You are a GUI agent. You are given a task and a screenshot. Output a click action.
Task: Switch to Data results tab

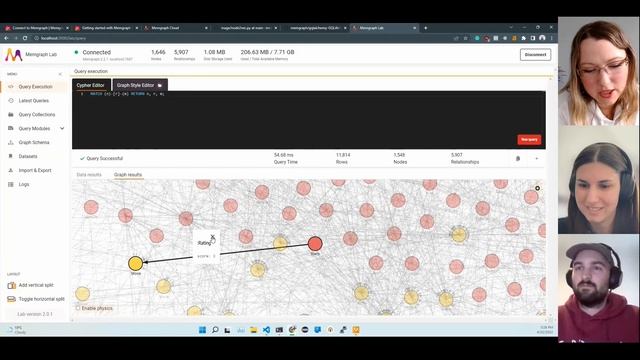pyautogui.click(x=89, y=175)
